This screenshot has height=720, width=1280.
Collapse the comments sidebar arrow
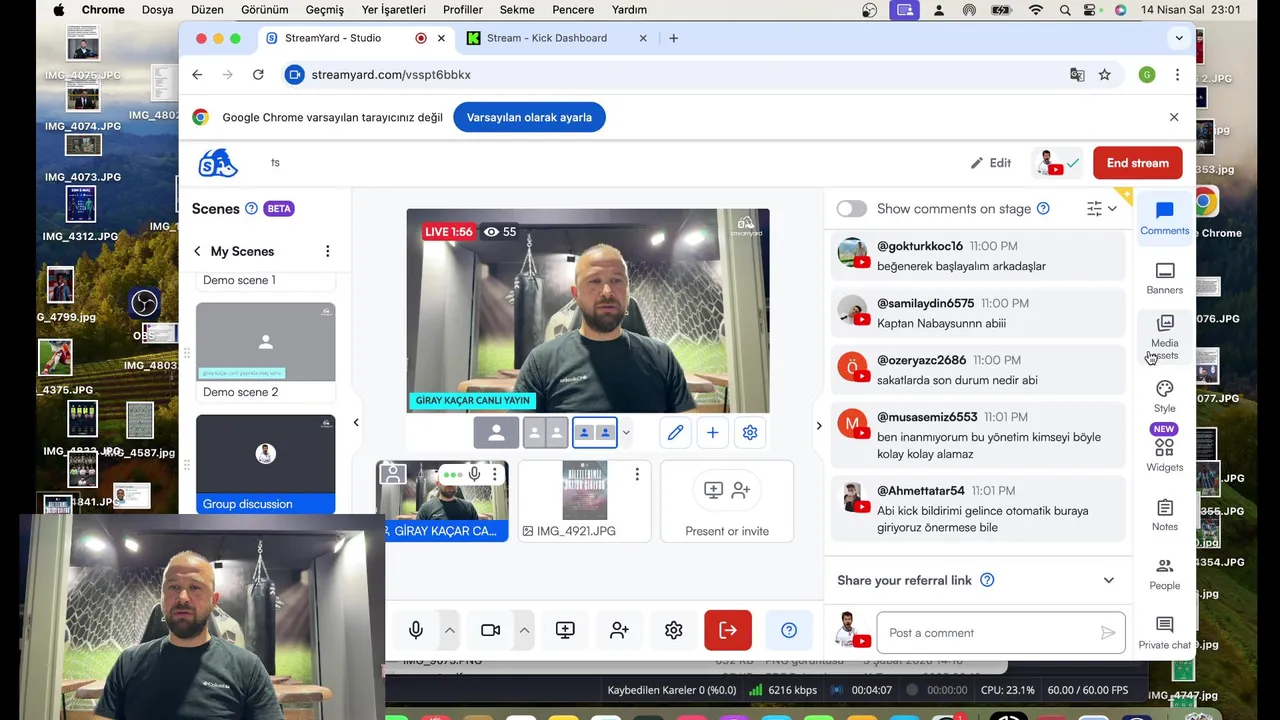[x=819, y=425]
